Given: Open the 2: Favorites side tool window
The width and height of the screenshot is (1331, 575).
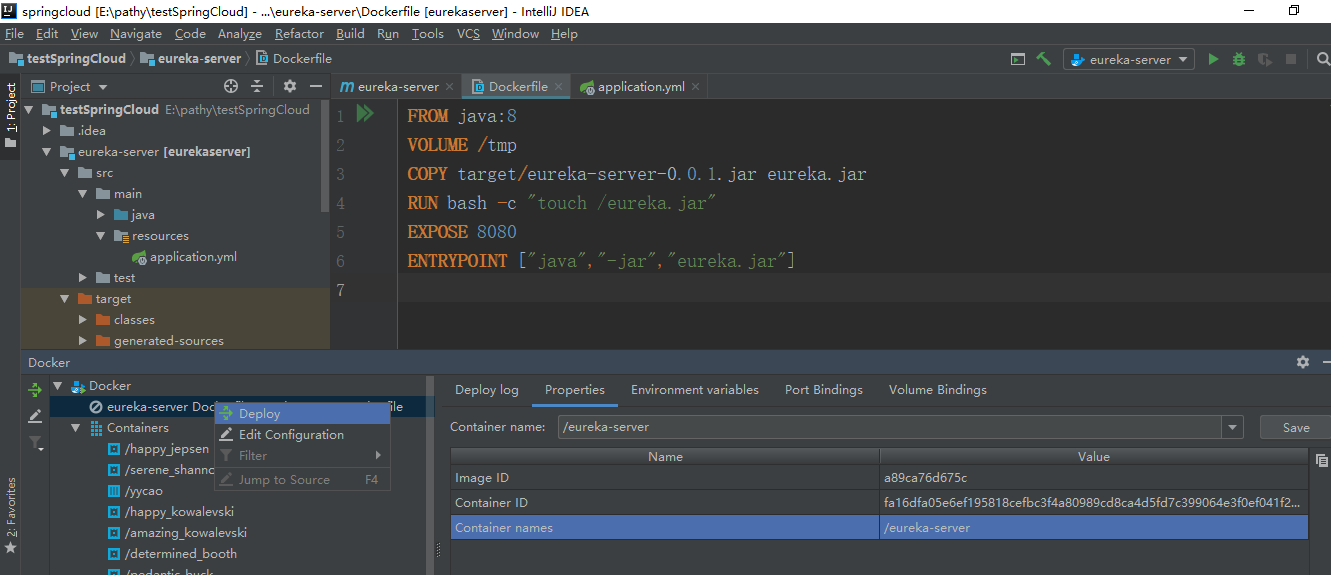Looking at the screenshot, I should point(11,516).
